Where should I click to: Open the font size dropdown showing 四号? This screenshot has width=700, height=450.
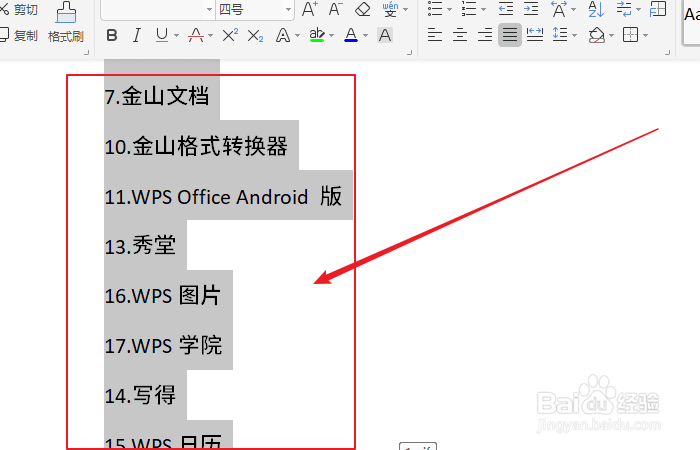pyautogui.click(x=288, y=9)
